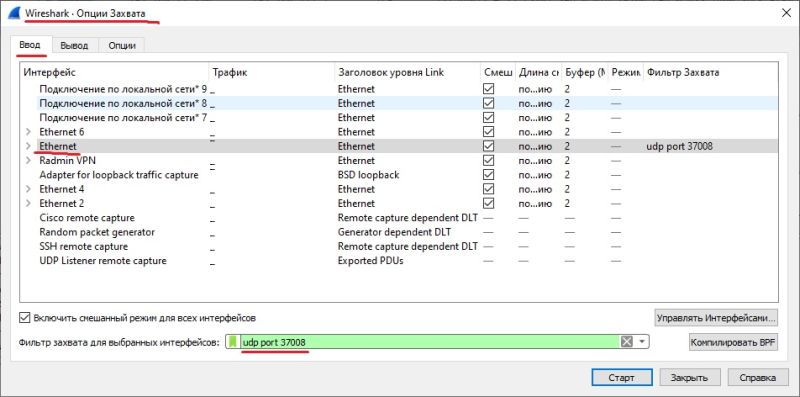Switch to the Вывод tab
Screen dimensions: 800x397
pyautogui.click(x=74, y=45)
